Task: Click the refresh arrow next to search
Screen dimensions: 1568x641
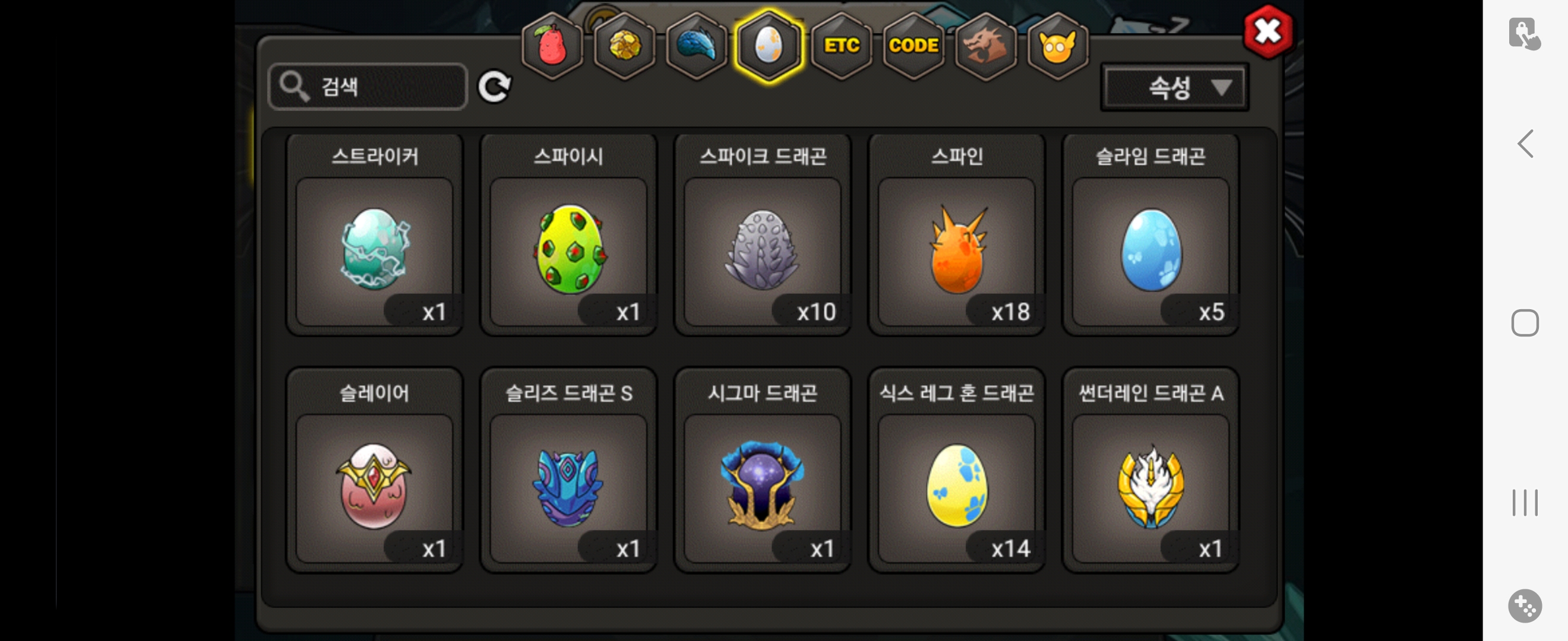Action: click(494, 87)
